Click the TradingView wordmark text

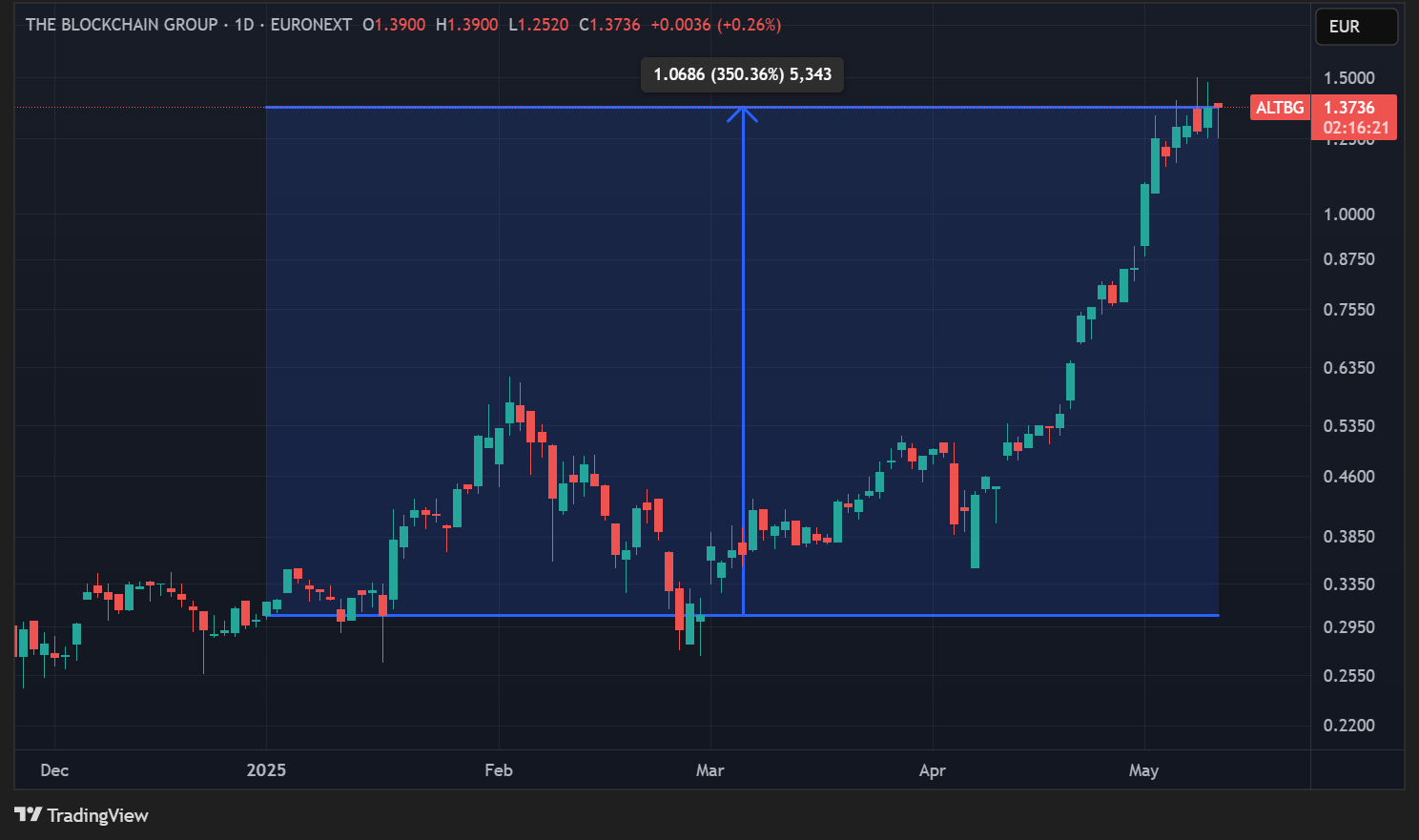pos(97,815)
